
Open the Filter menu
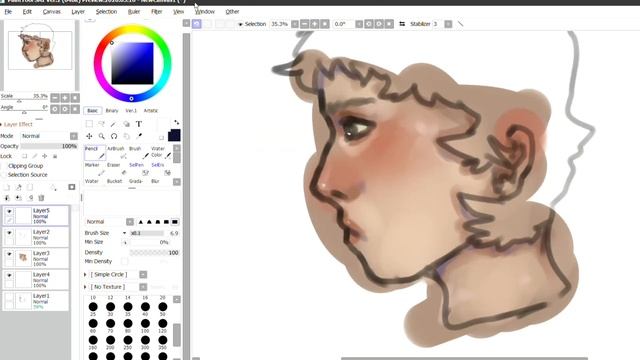tap(157, 12)
